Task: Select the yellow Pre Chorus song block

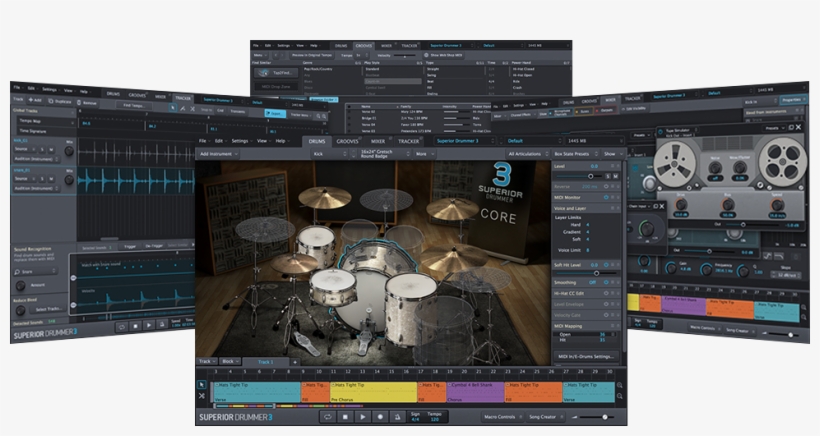Action: [373, 392]
